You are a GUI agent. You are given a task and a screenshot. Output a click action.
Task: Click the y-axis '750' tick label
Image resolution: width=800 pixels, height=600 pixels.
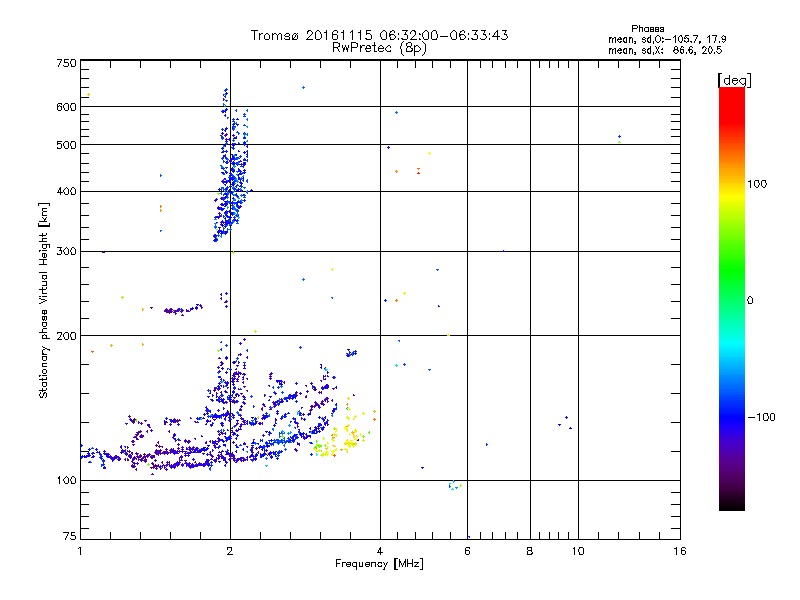click(66, 63)
